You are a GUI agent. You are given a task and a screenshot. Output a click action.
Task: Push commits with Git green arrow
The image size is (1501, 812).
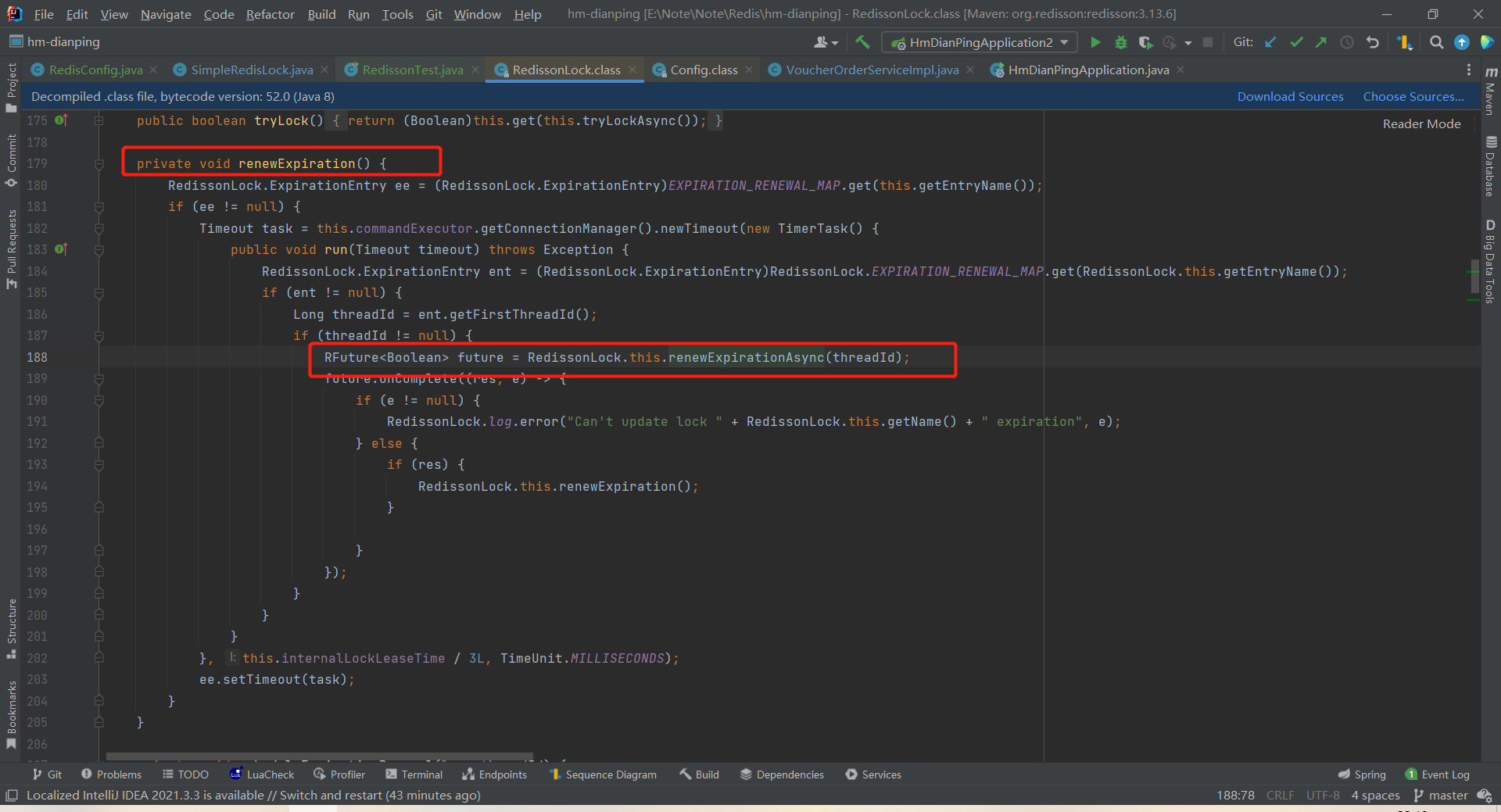point(1321,42)
